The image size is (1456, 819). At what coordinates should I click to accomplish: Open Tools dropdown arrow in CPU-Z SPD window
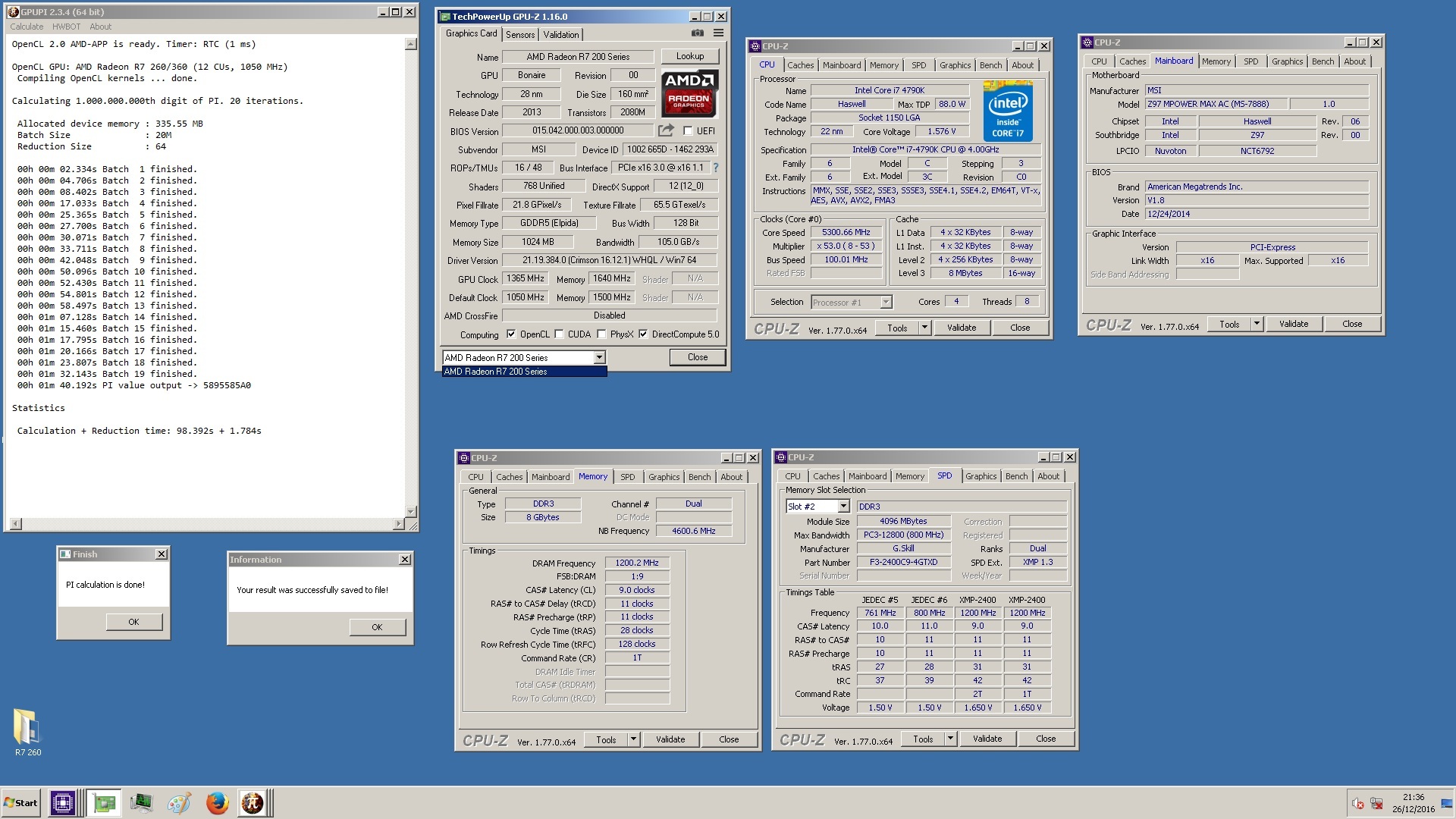[x=950, y=739]
